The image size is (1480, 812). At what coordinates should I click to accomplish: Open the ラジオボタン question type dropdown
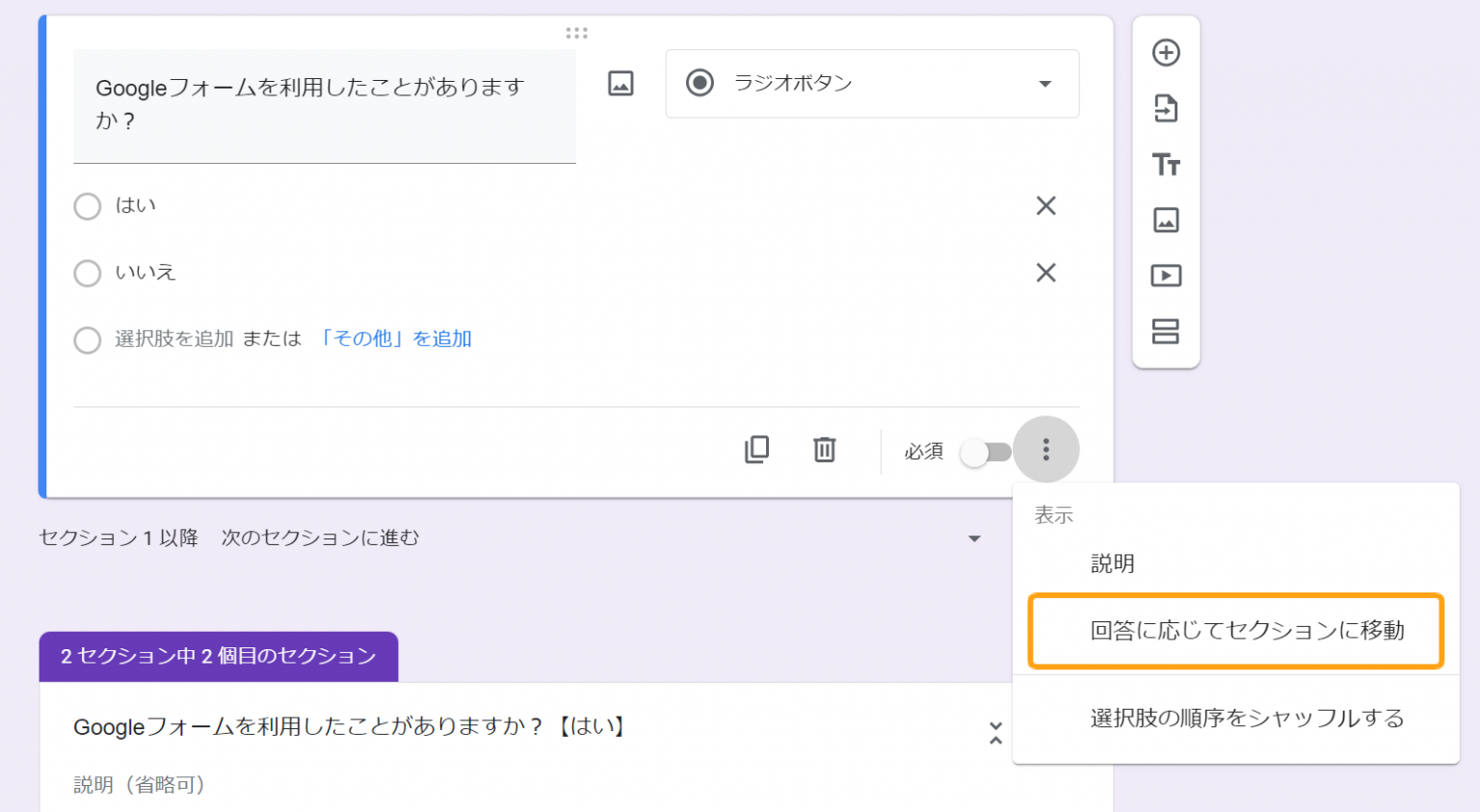[872, 84]
